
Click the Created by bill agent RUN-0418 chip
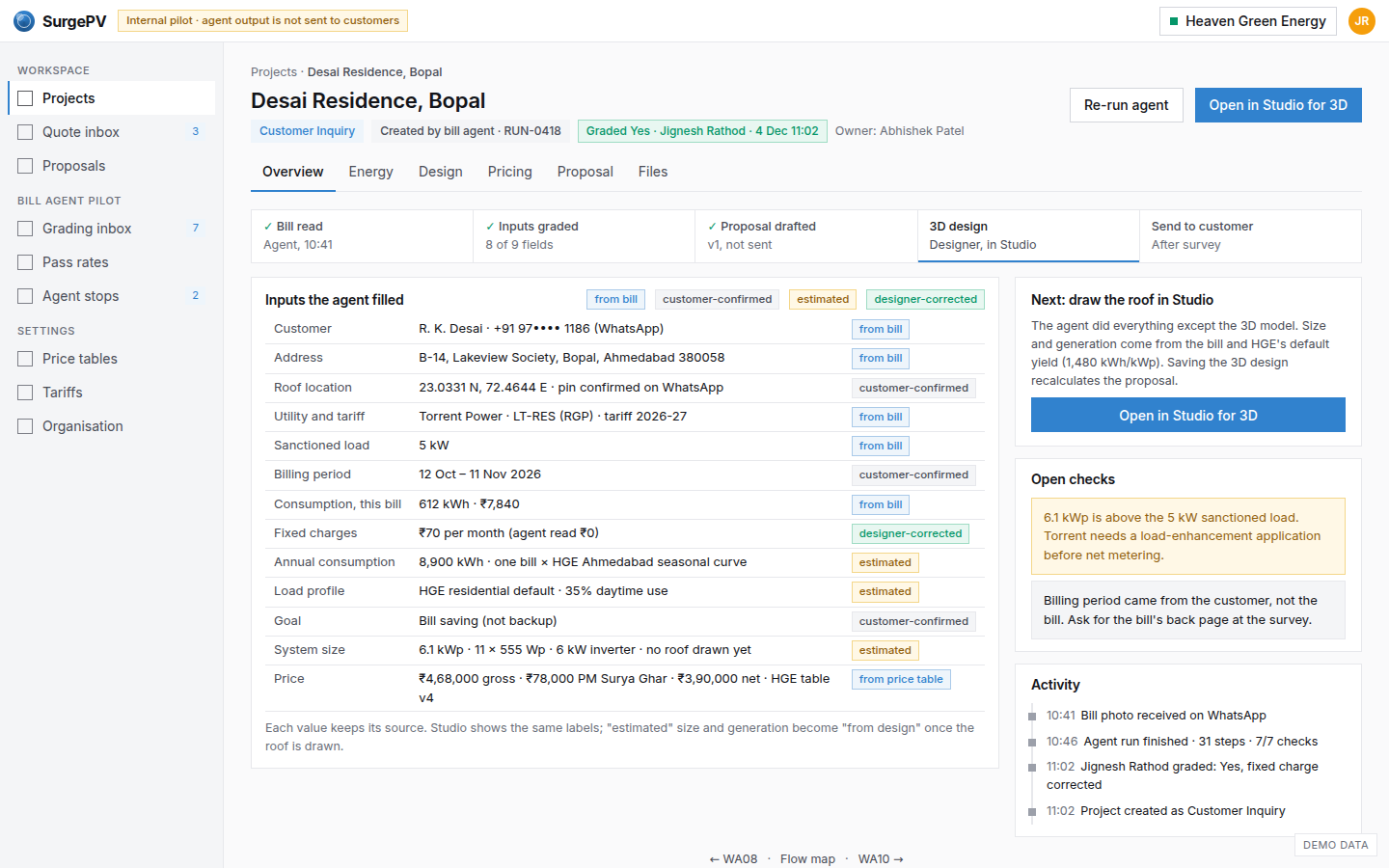pos(471,131)
